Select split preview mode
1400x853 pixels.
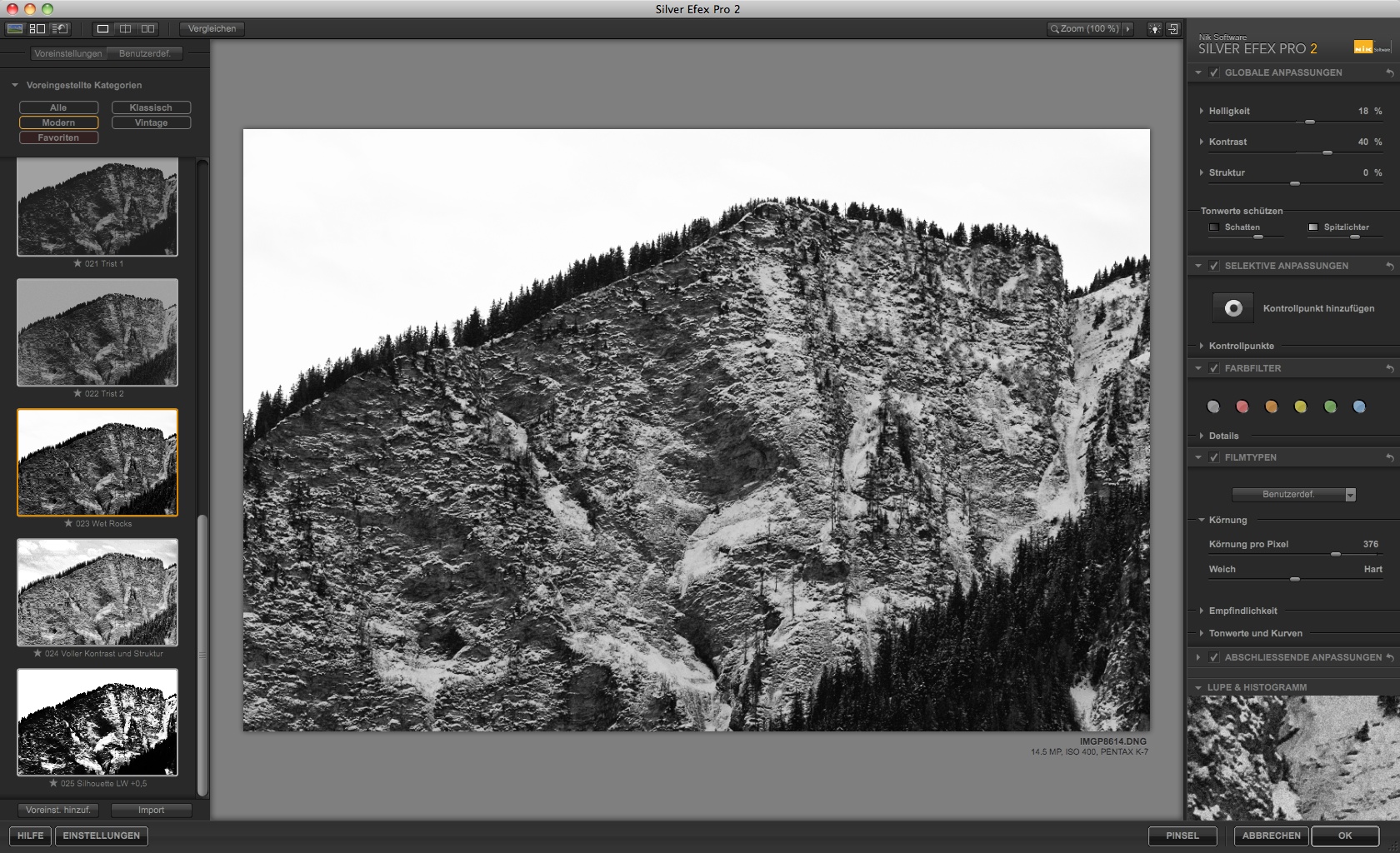click(x=125, y=28)
